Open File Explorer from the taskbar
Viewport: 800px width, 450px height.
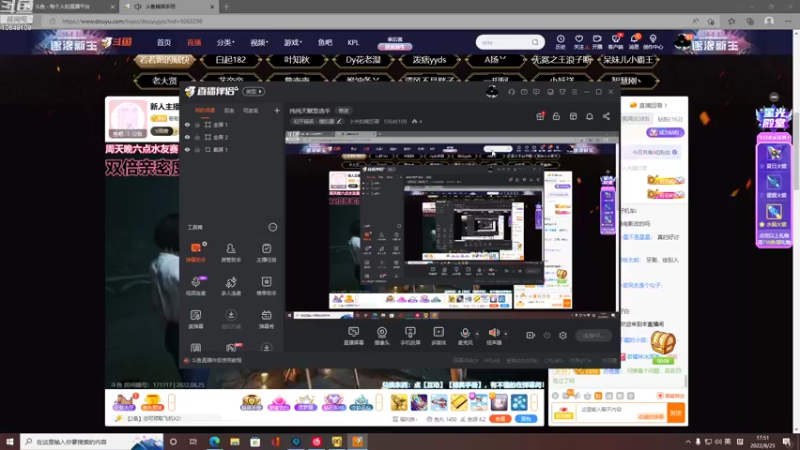(x=235, y=441)
